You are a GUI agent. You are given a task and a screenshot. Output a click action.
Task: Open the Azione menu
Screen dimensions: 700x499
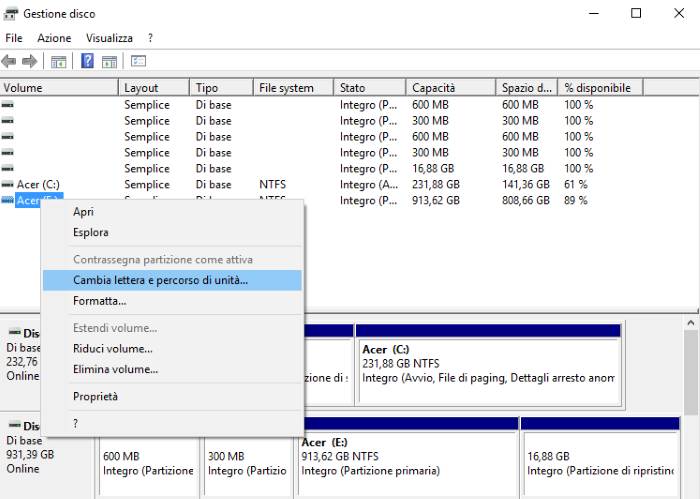point(54,38)
